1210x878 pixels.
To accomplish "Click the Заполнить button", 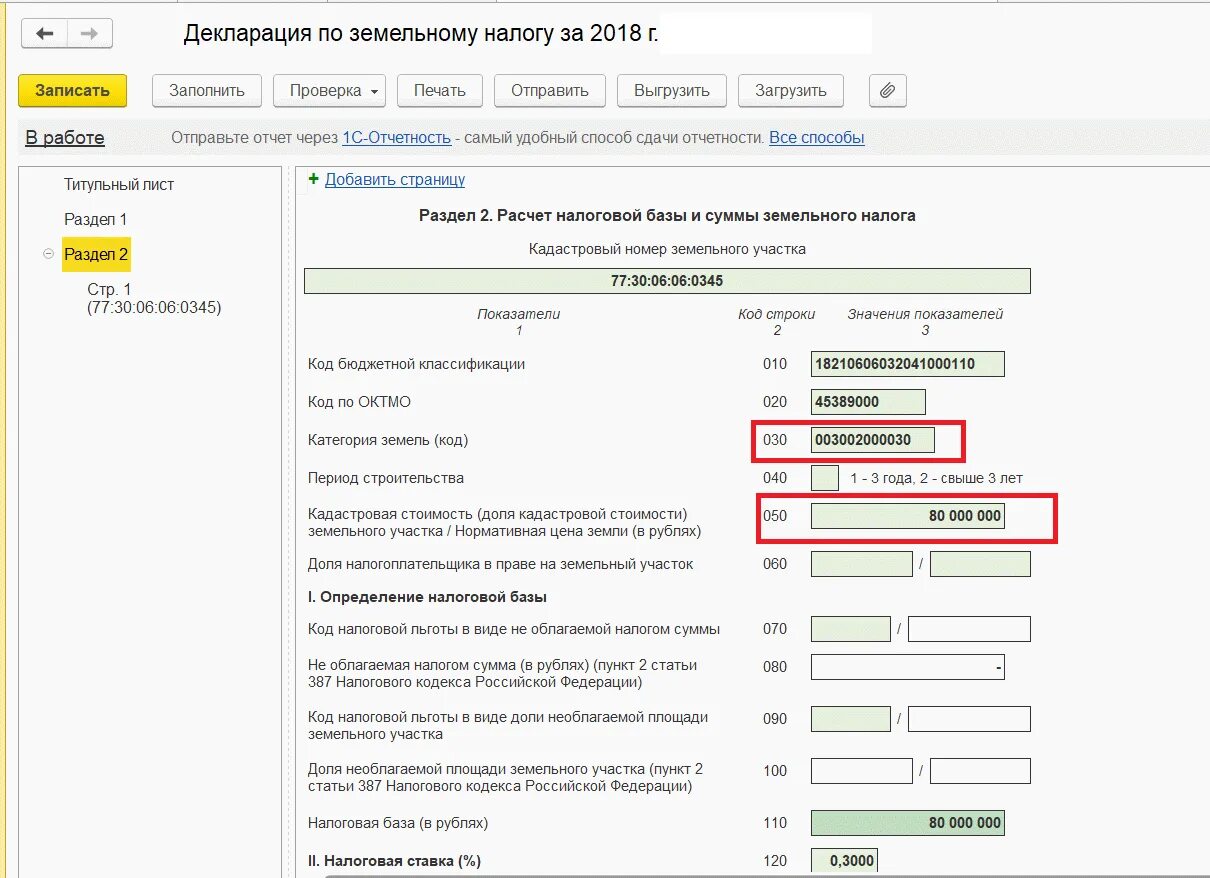I will [x=207, y=91].
